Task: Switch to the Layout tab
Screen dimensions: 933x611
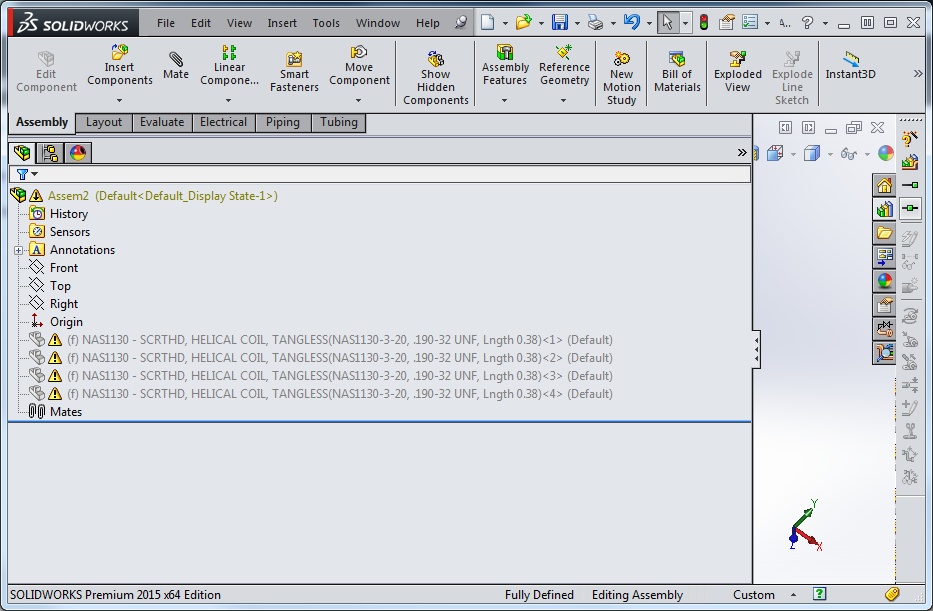Action: coord(104,123)
